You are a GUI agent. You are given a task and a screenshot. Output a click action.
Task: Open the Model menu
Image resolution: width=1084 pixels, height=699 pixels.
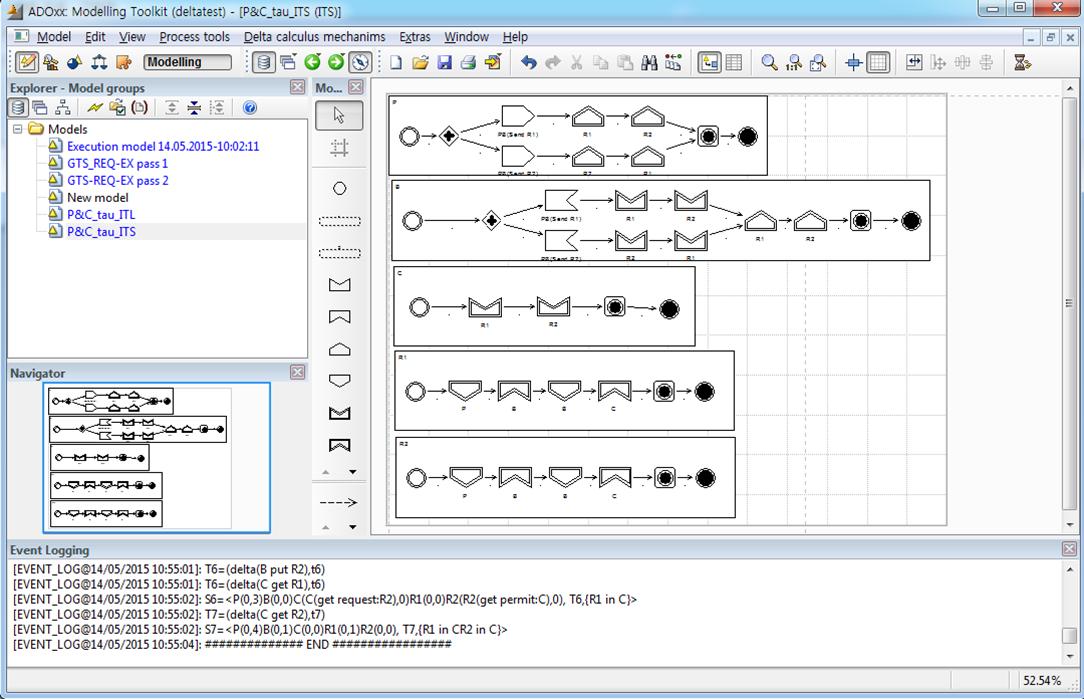tap(53, 37)
